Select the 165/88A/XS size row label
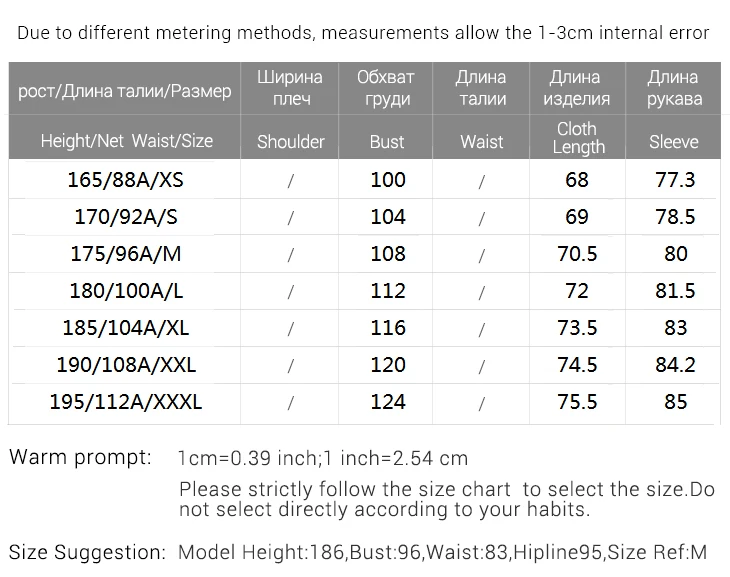The image size is (730, 577). click(x=125, y=180)
